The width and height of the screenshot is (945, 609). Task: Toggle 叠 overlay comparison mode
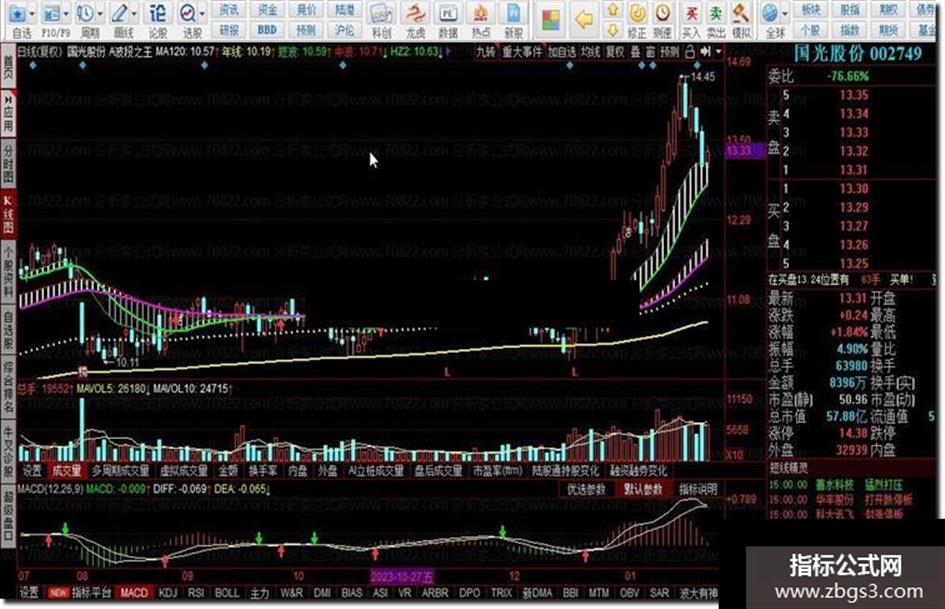click(x=635, y=53)
